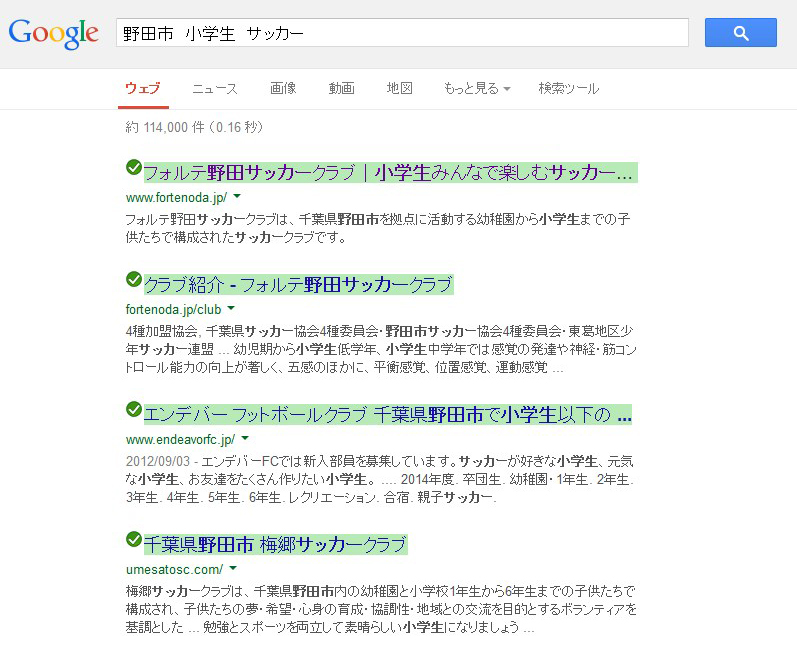The image size is (797, 653).
Task: Open the クラブ紹介 - フォルテ野田サッカークラブ link
Action: [x=299, y=285]
